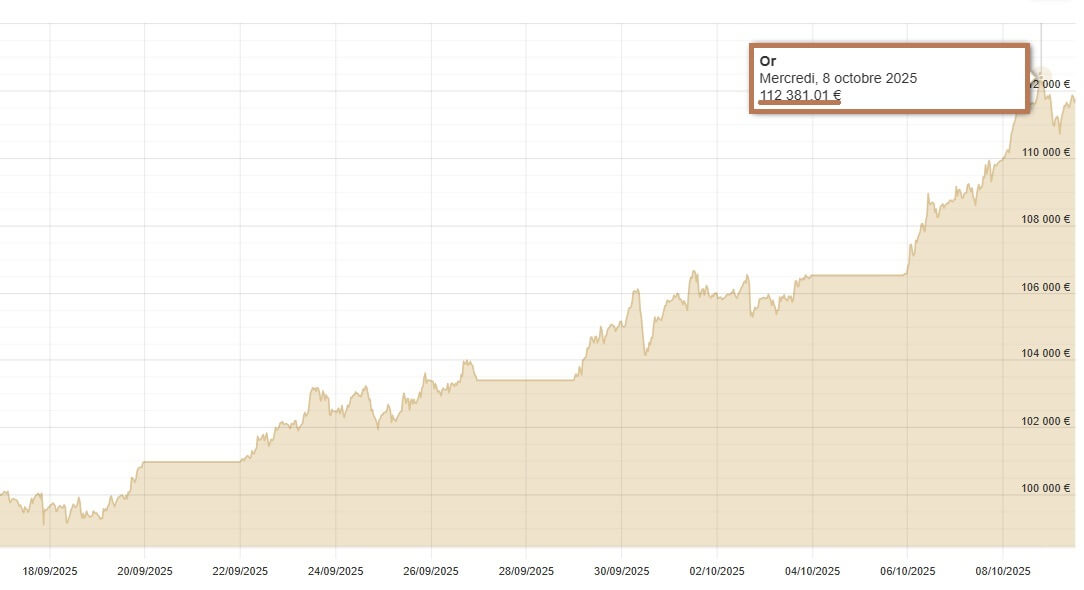The height and width of the screenshot is (590, 1084).
Task: Select the 110 000 € axis value
Action: point(1046,152)
